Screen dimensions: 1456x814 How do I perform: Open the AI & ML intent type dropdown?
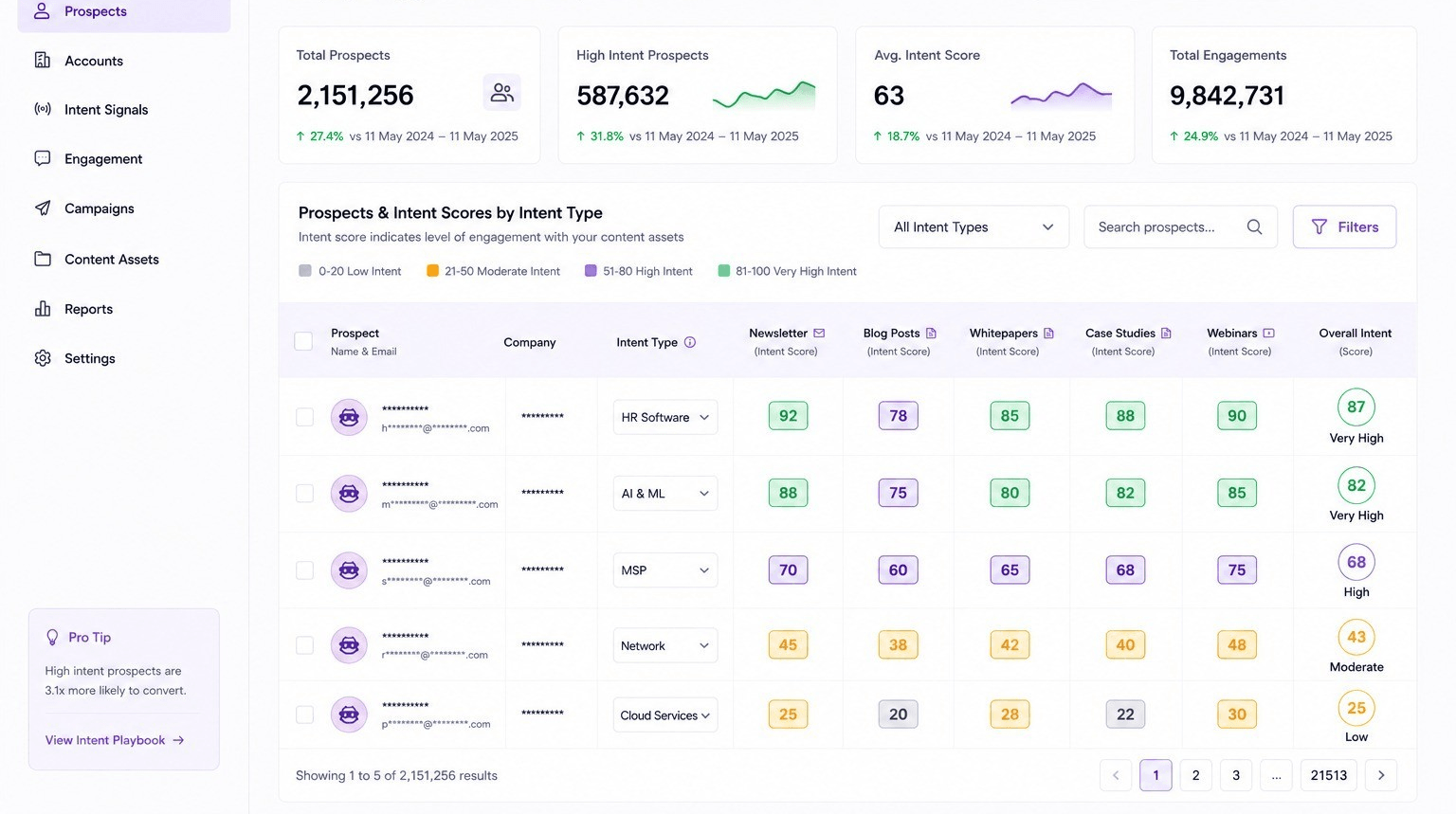tap(665, 493)
